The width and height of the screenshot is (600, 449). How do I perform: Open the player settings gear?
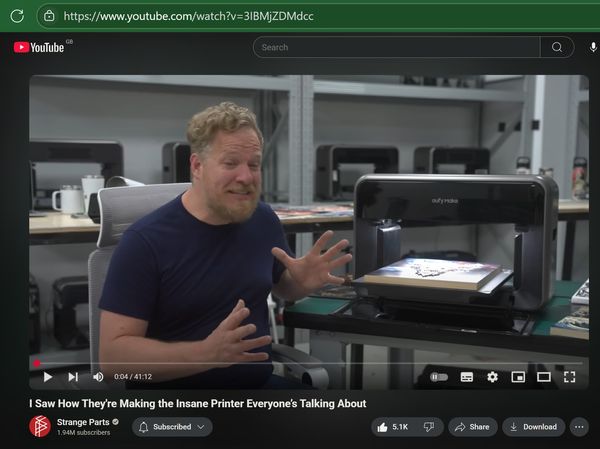(492, 377)
